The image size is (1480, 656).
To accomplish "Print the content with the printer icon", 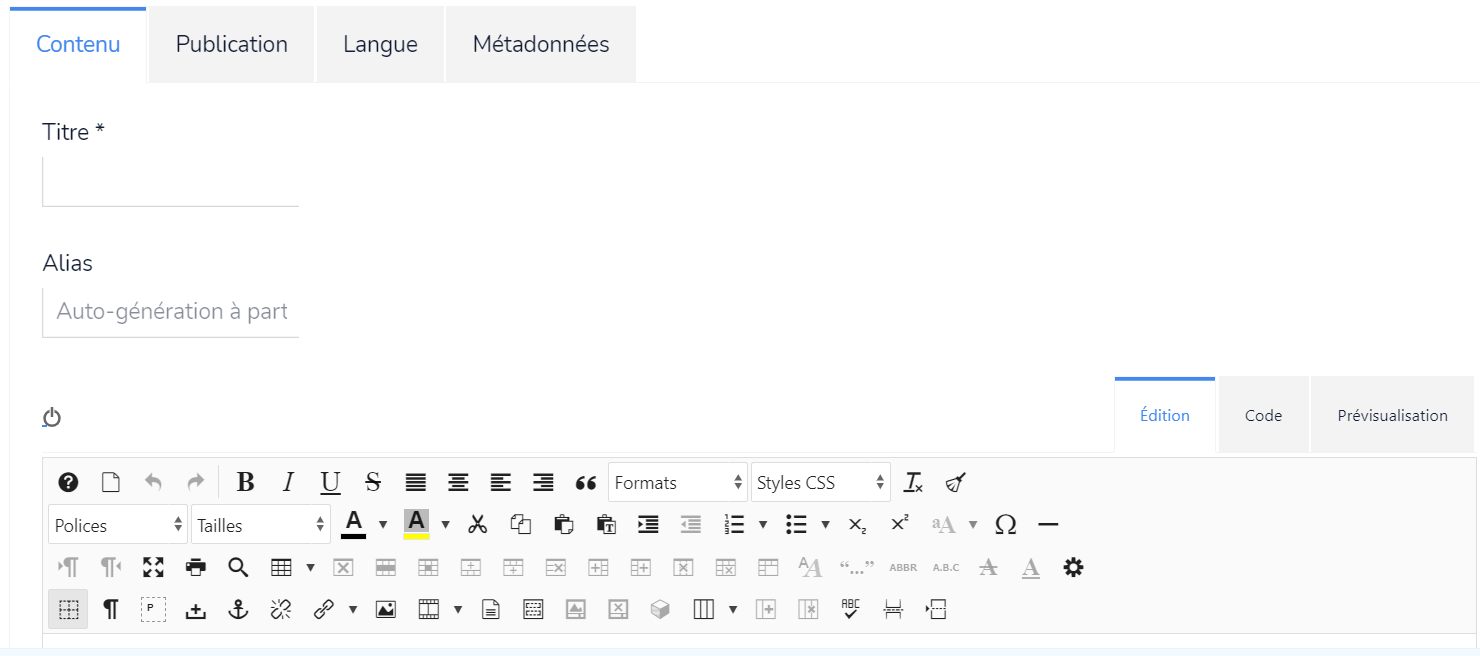I will point(196,568).
